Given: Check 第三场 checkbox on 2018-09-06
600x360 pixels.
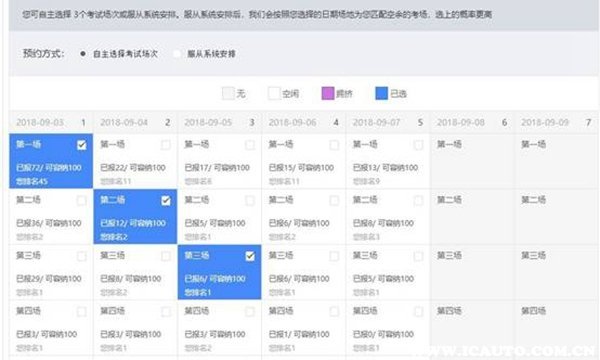Looking at the screenshot, I should coord(334,256).
